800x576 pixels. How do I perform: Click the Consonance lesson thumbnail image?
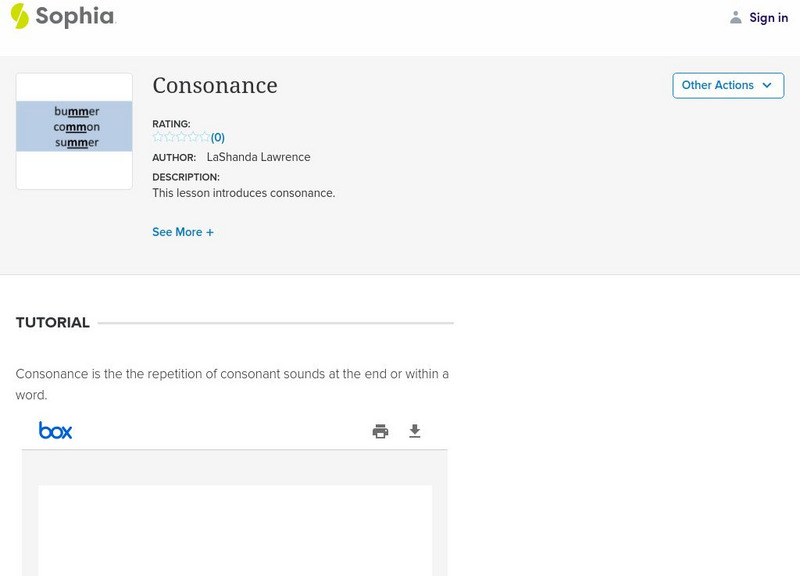(74, 130)
